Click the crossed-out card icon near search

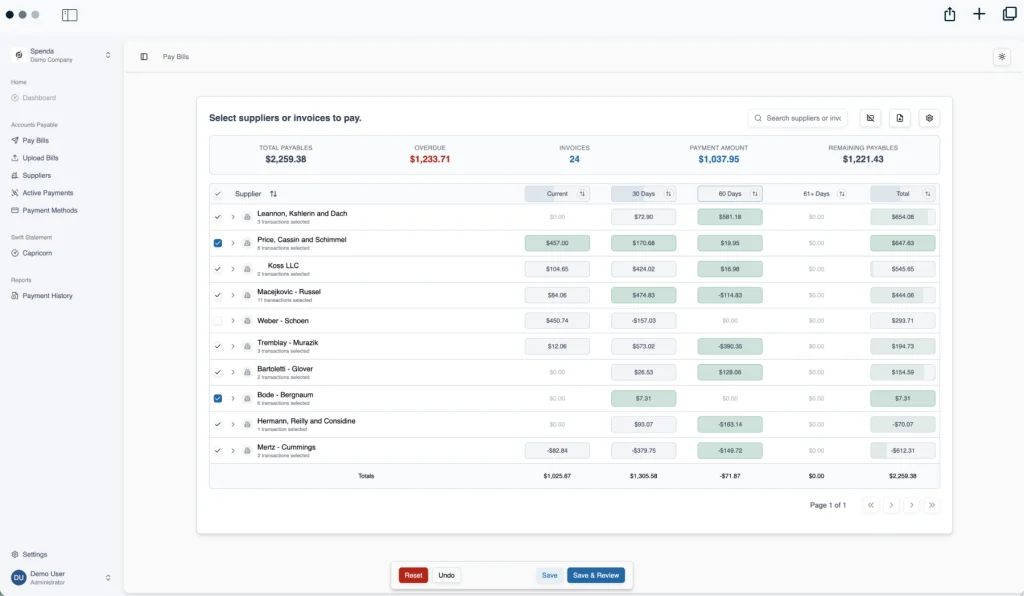coord(870,118)
